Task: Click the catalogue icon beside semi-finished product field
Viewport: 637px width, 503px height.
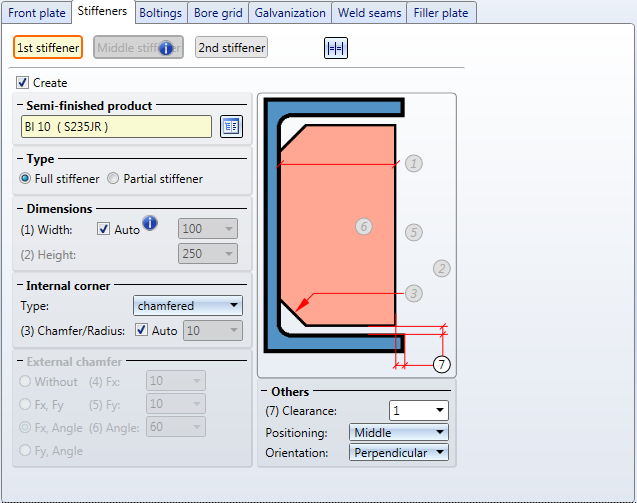Action: (x=231, y=126)
